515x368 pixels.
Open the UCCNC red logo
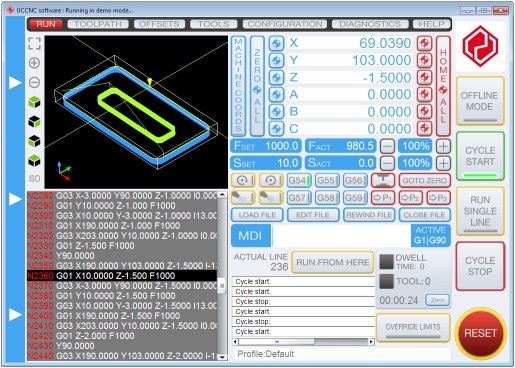tap(480, 46)
